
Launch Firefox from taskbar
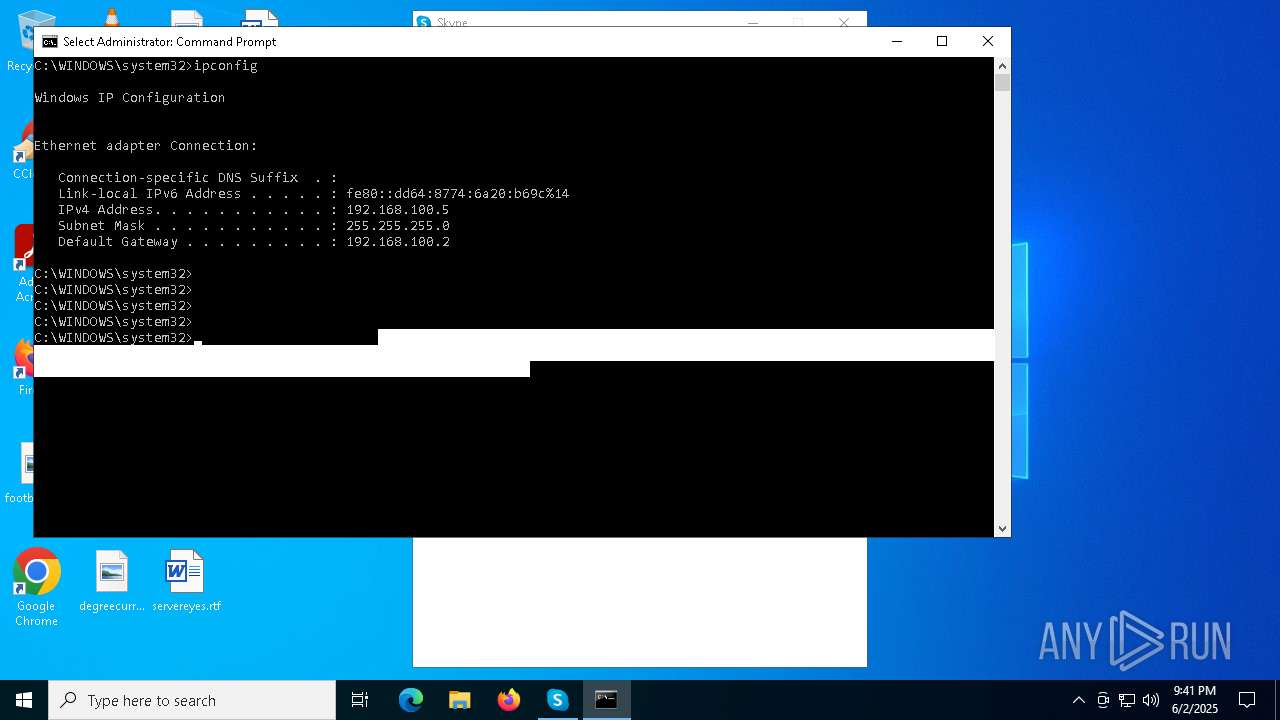point(509,700)
